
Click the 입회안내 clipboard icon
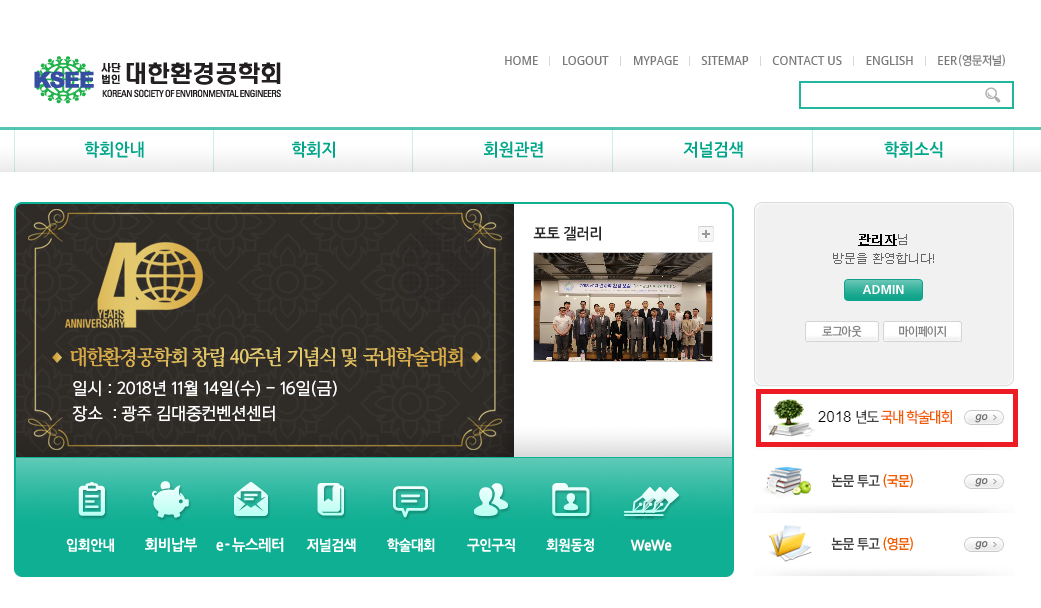(x=91, y=500)
